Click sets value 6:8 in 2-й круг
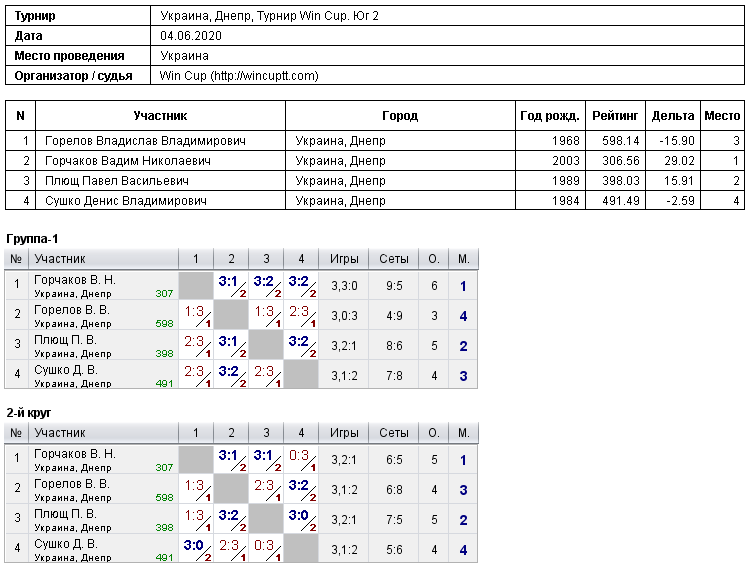 click(394, 490)
